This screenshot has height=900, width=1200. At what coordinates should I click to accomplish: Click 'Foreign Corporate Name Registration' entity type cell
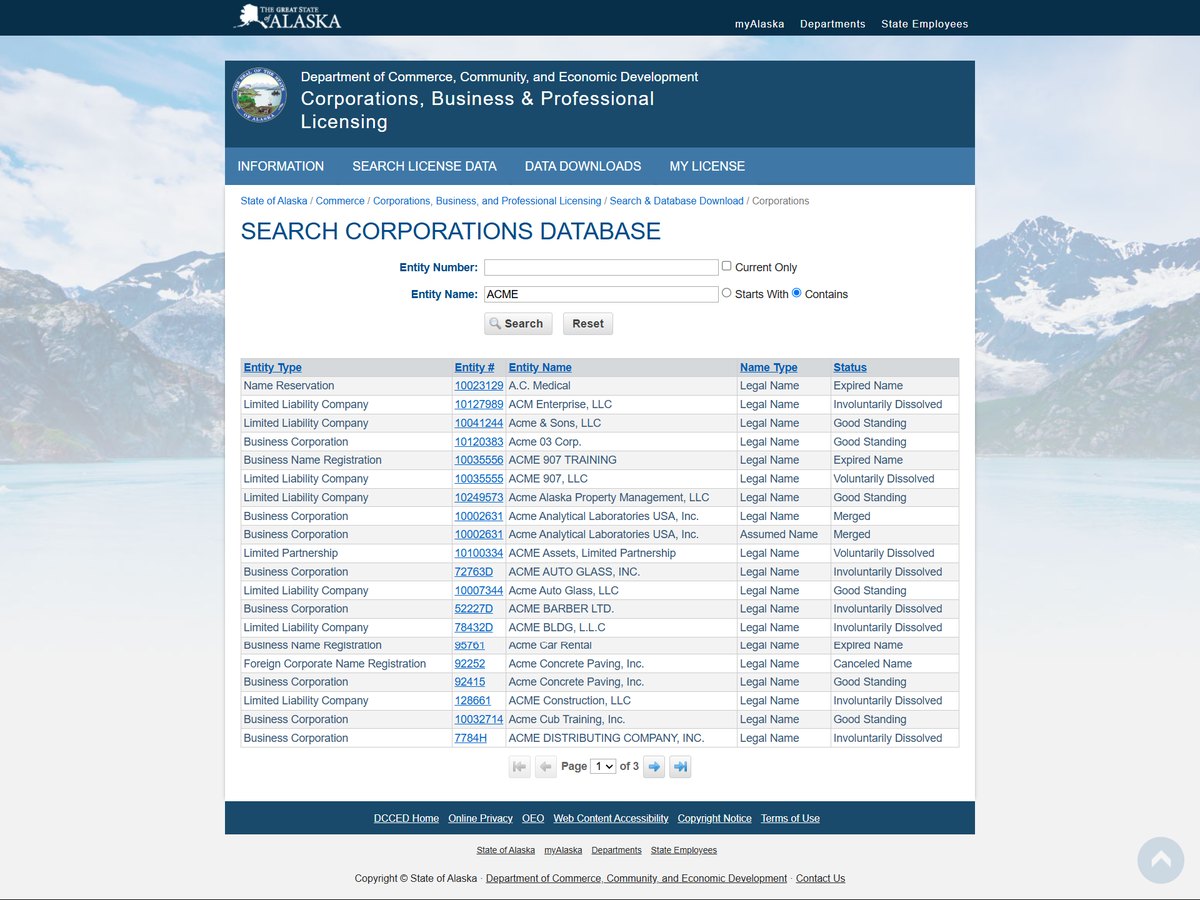coord(335,664)
